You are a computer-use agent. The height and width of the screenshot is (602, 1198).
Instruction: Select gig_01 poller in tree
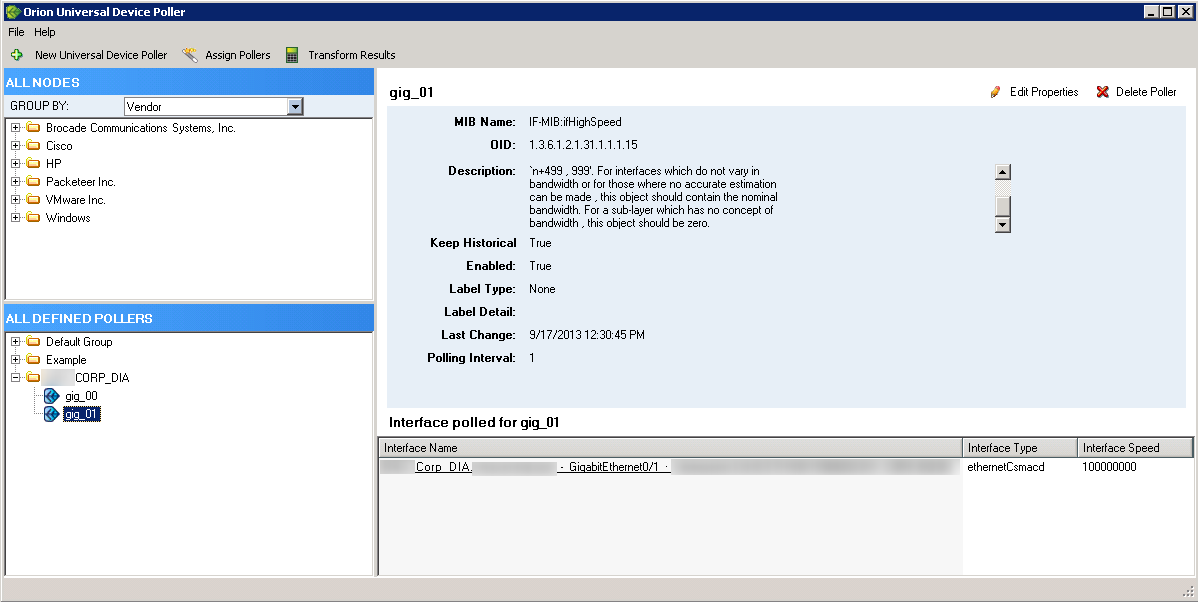click(x=82, y=414)
